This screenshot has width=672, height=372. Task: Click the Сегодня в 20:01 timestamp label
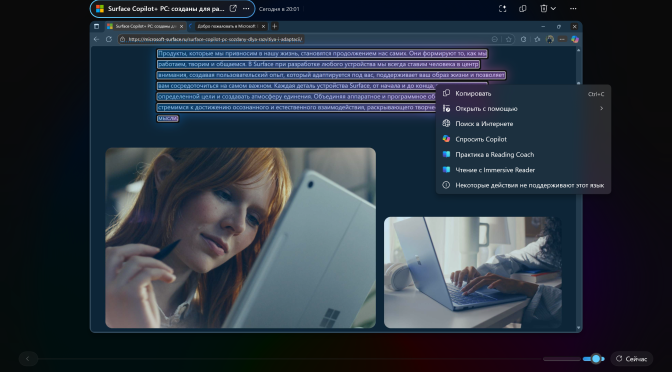[279, 9]
